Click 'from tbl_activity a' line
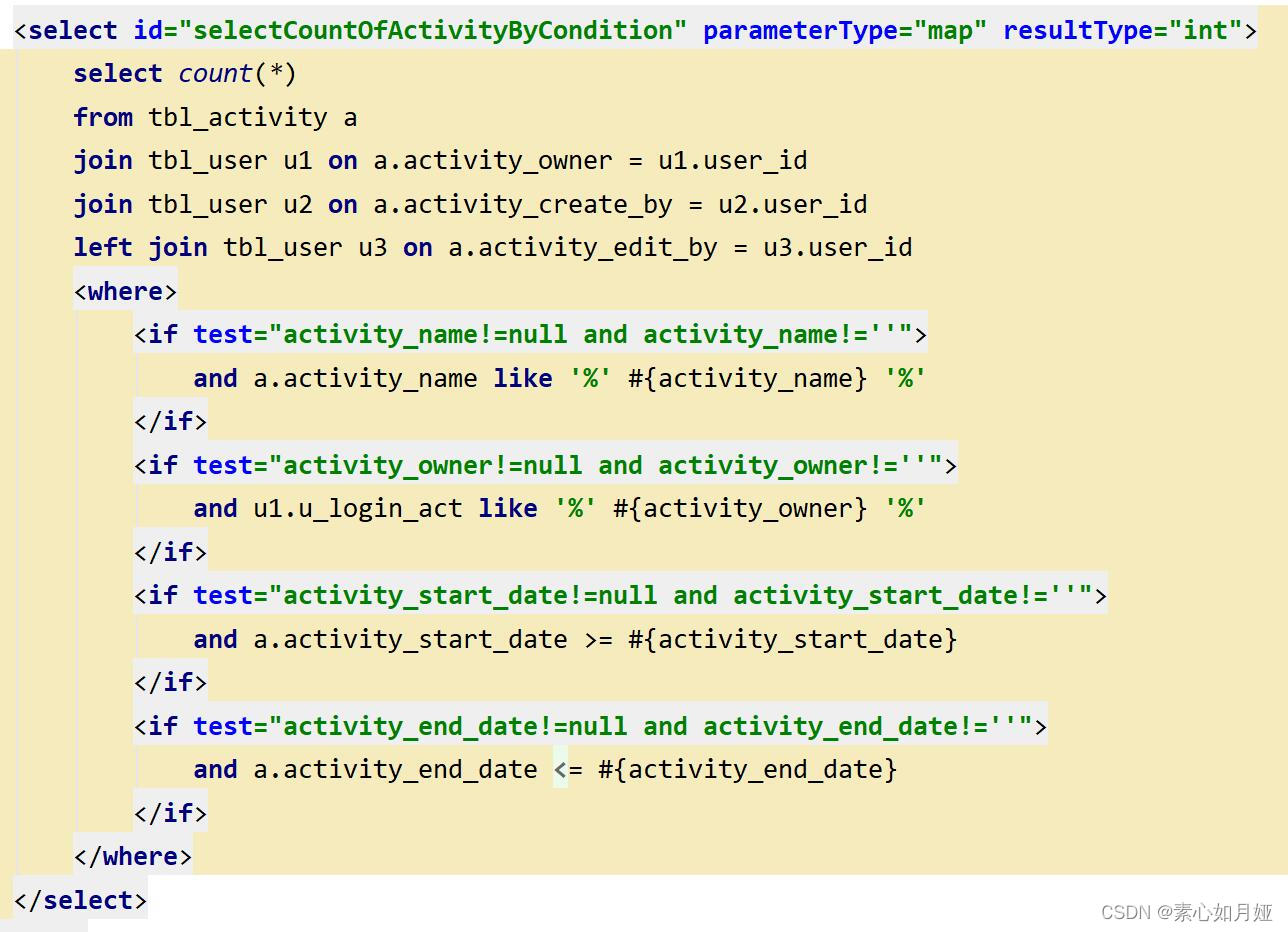 [x=215, y=118]
